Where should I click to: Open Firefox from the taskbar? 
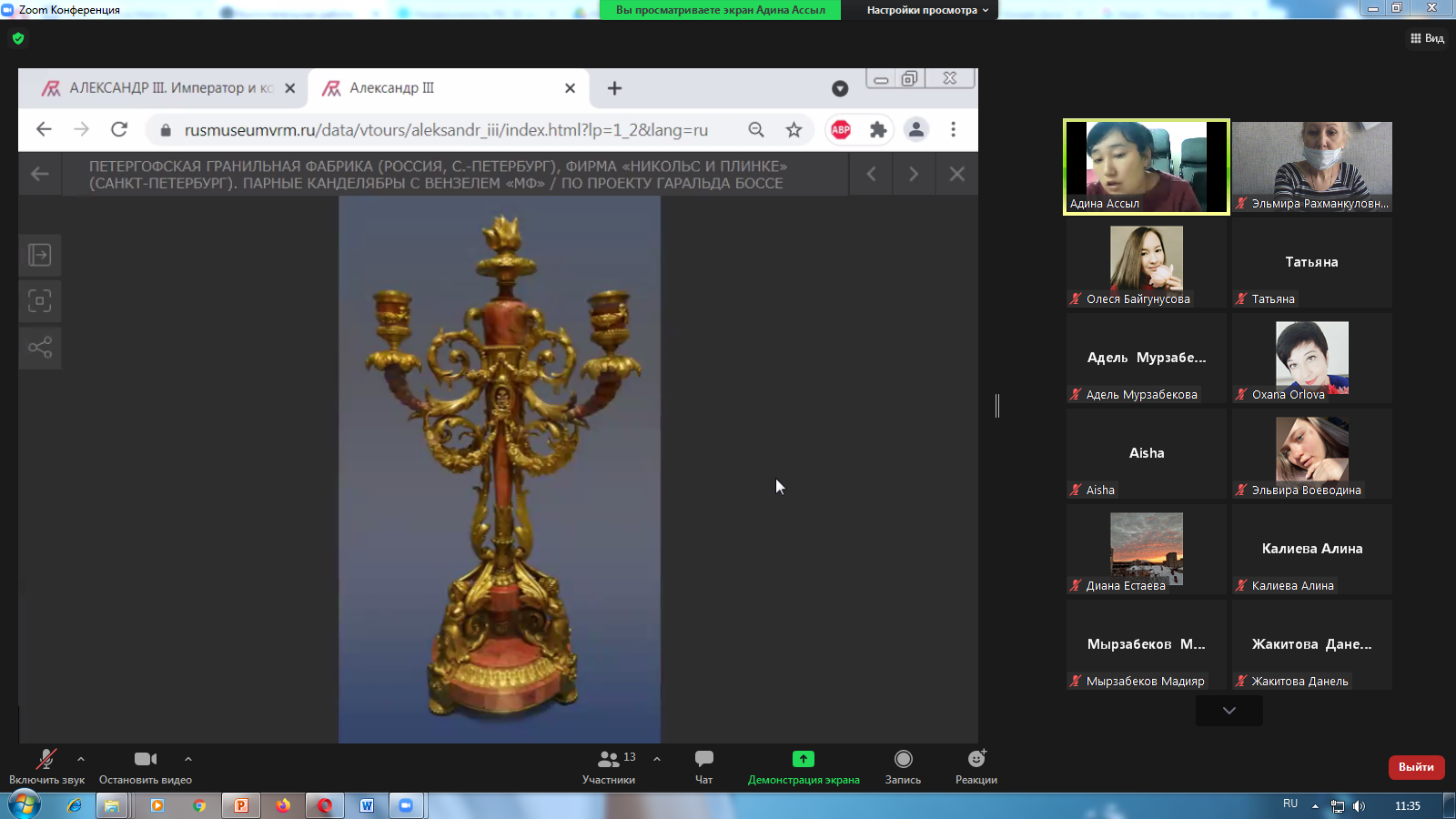[x=283, y=805]
